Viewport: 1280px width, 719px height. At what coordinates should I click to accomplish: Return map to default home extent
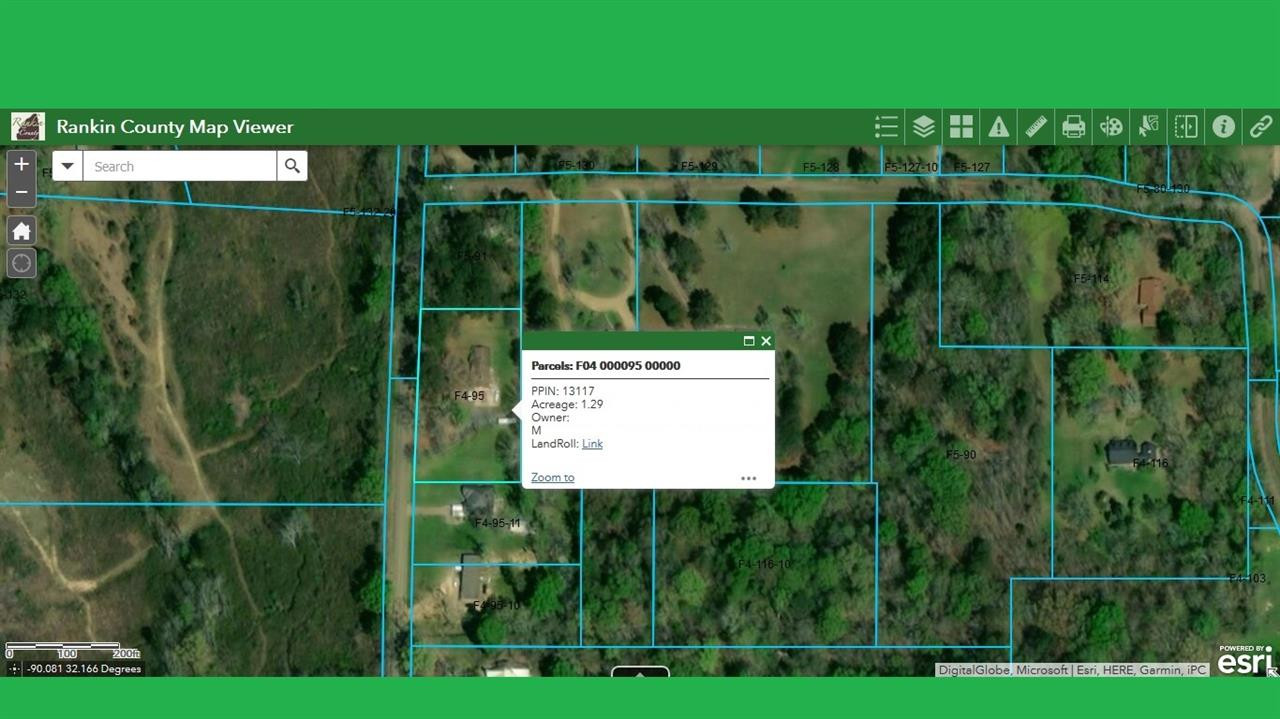(21, 231)
